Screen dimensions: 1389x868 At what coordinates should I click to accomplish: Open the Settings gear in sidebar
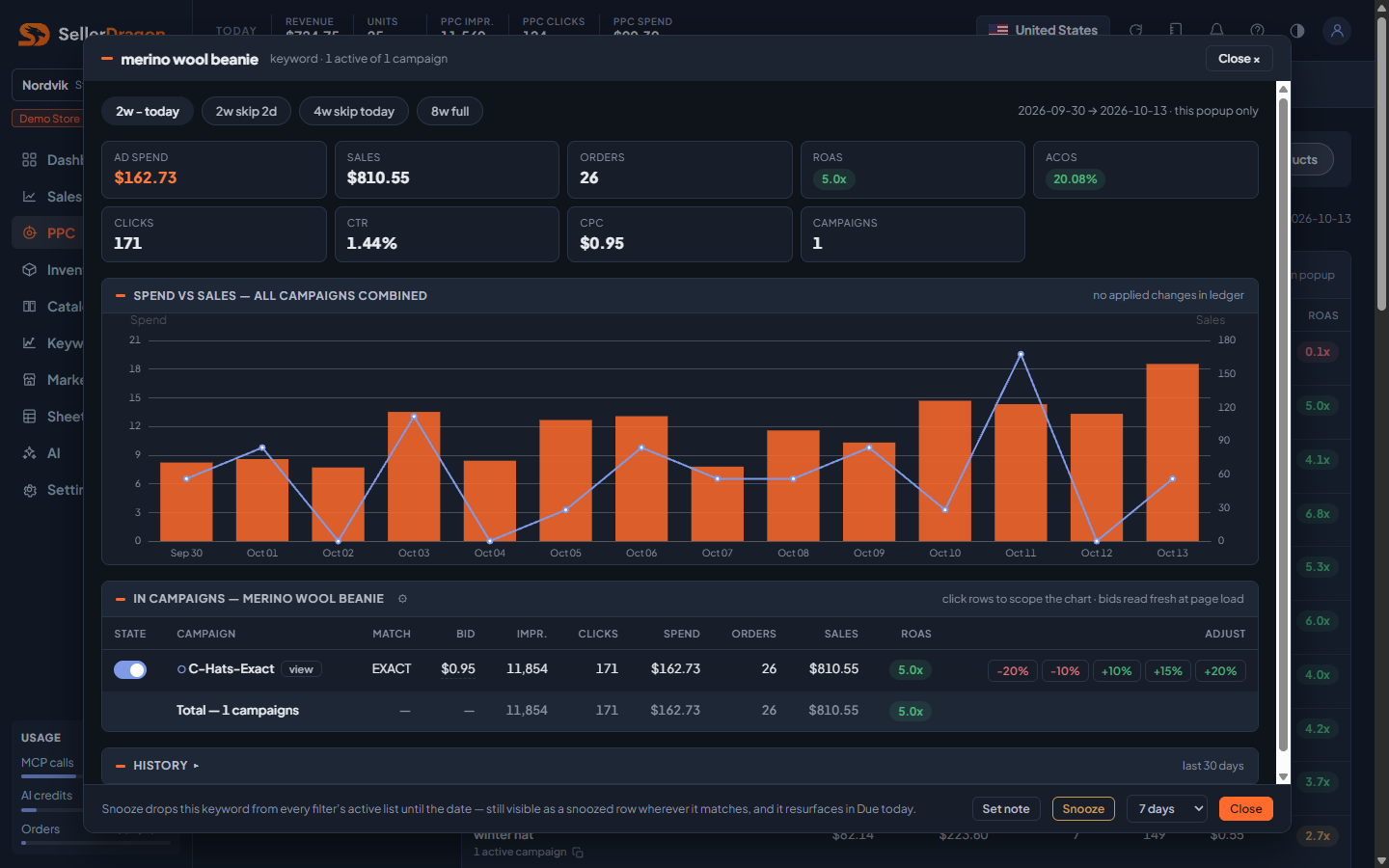click(30, 490)
